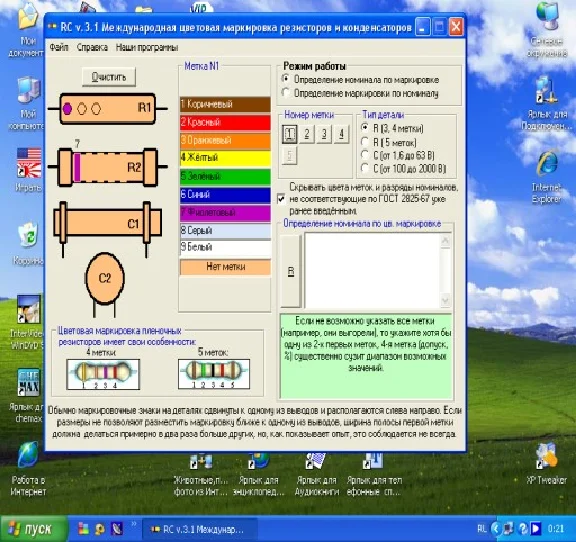
Task: Select the R2 resistor diagram
Action: (x=108, y=167)
